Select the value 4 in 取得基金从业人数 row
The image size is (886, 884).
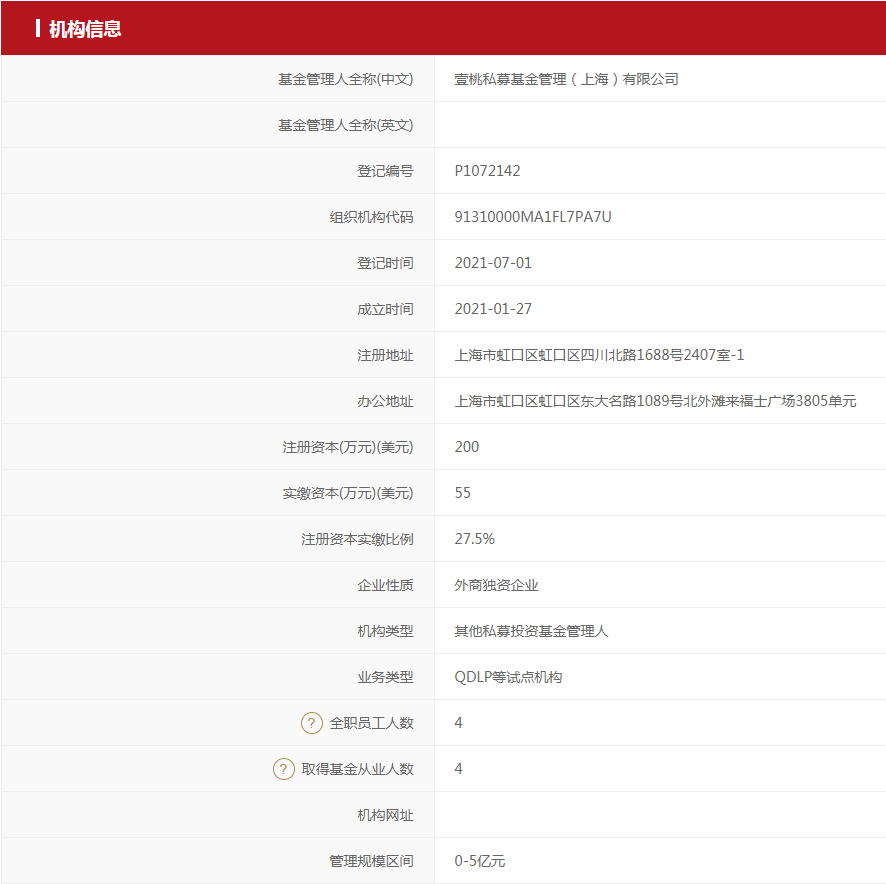458,769
